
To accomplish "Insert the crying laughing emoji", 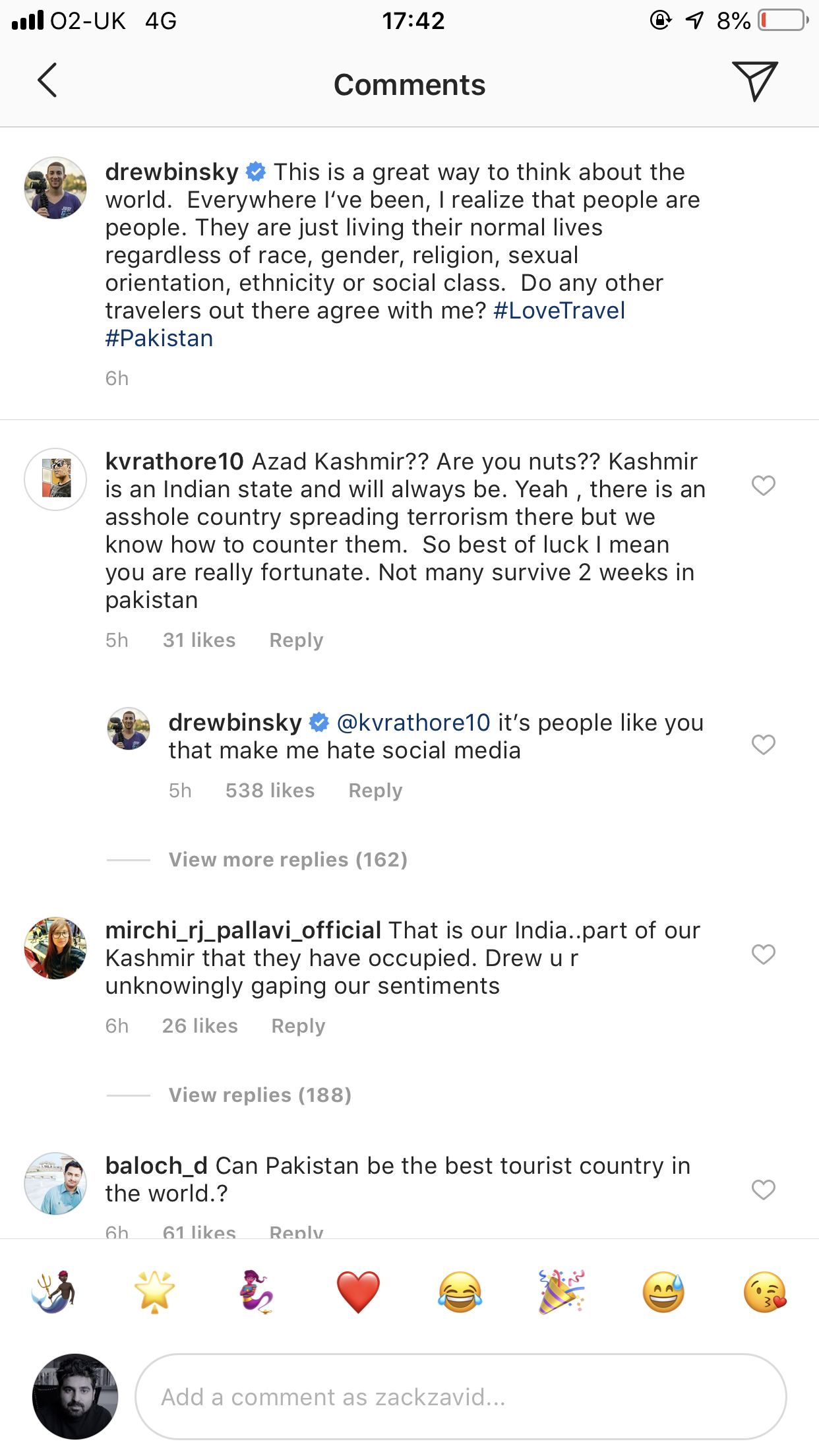I will point(460,1292).
